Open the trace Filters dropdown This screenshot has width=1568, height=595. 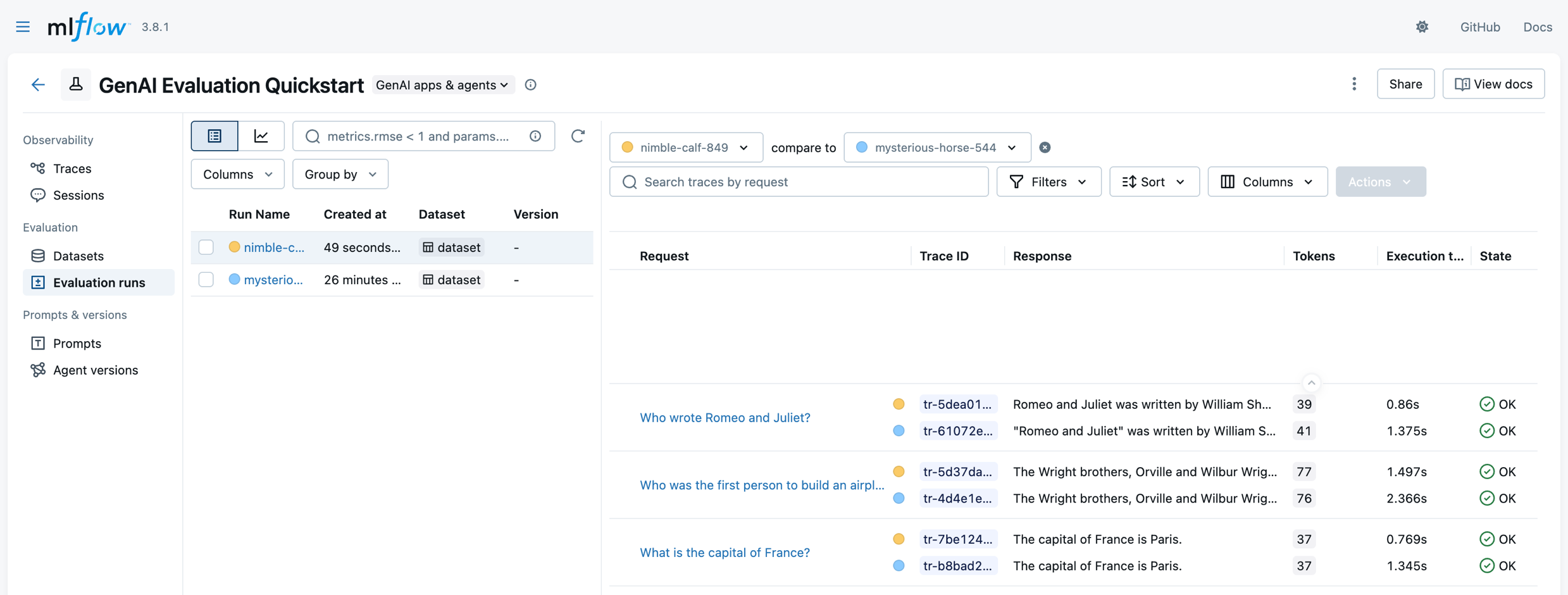[x=1048, y=182]
